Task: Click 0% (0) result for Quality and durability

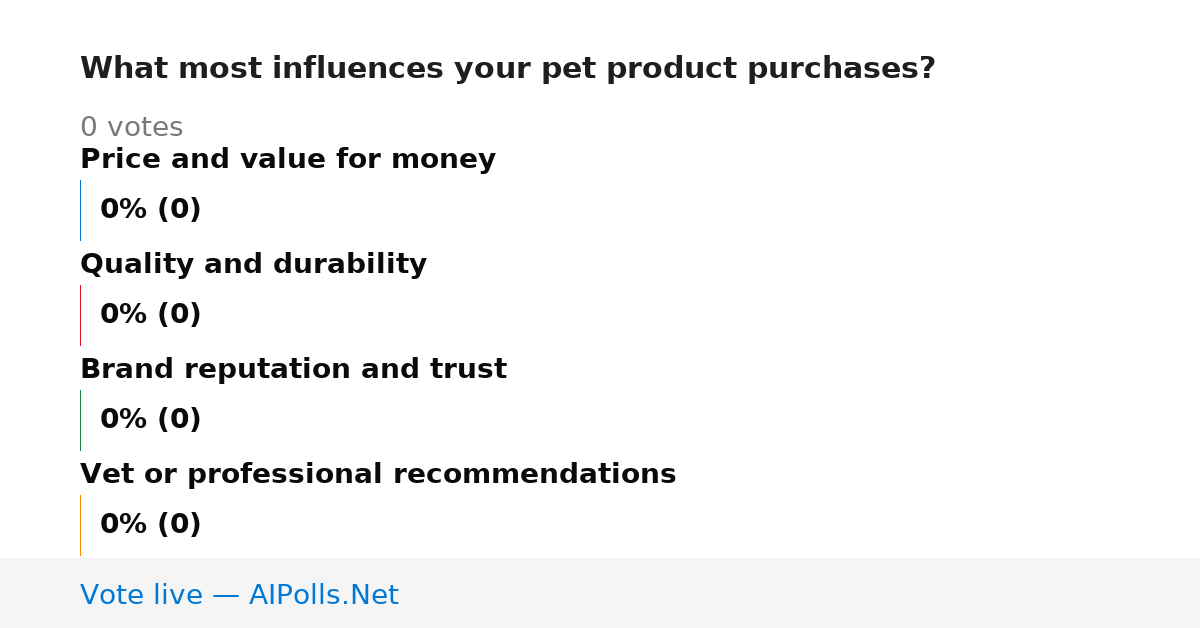Action: [150, 315]
